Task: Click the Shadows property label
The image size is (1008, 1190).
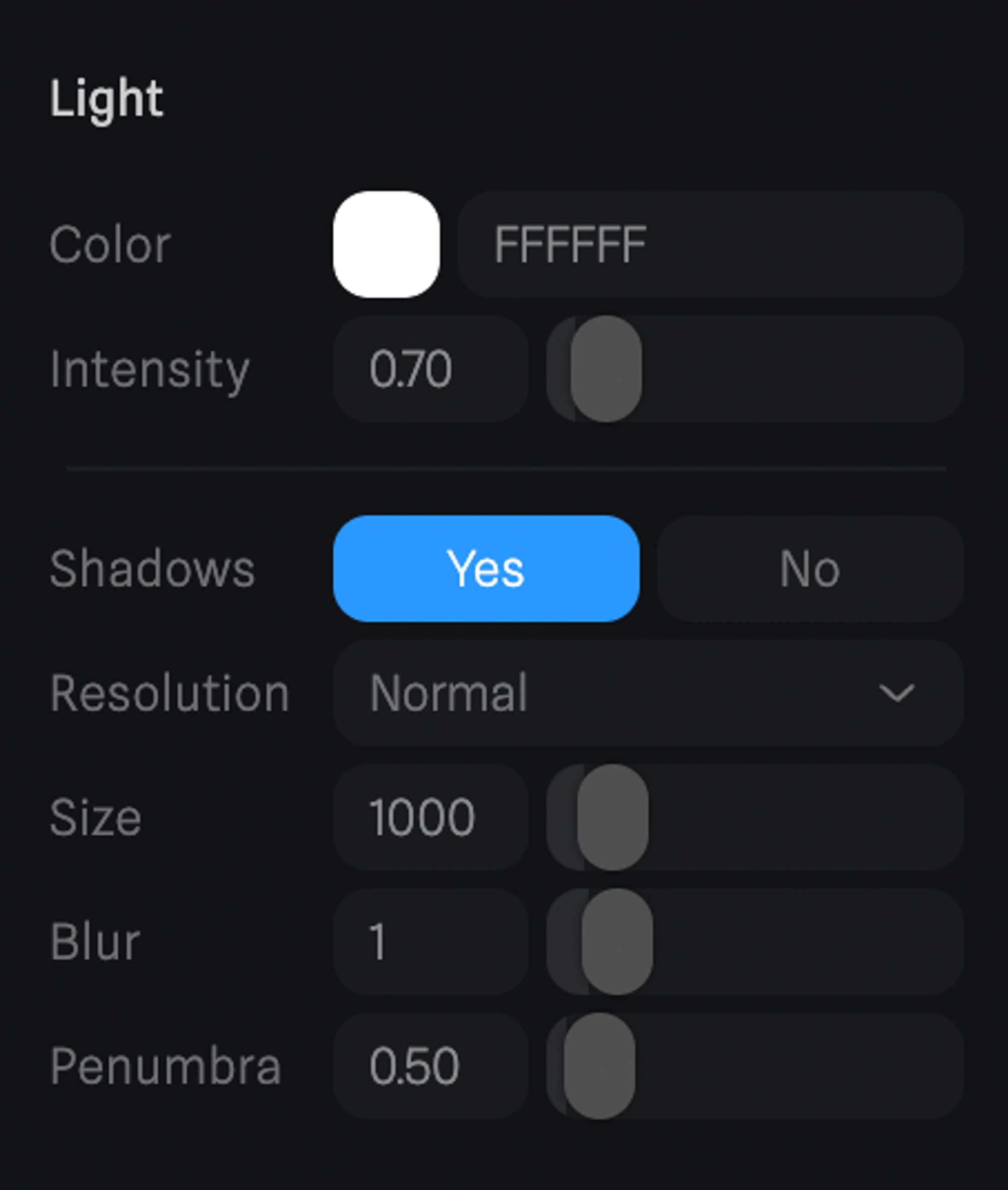Action: pyautogui.click(x=152, y=569)
